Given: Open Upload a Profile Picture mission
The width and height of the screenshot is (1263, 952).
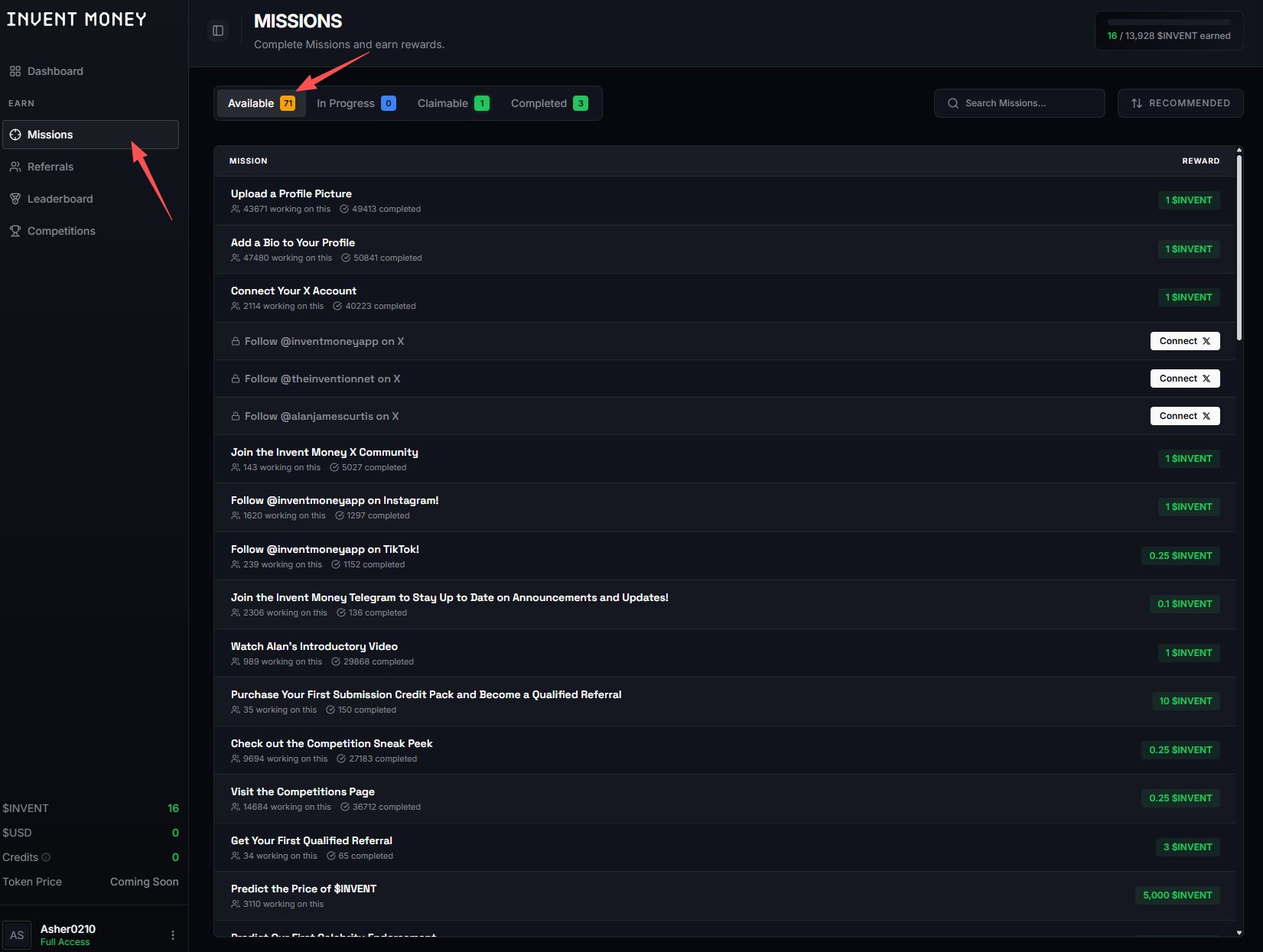Looking at the screenshot, I should [291, 194].
